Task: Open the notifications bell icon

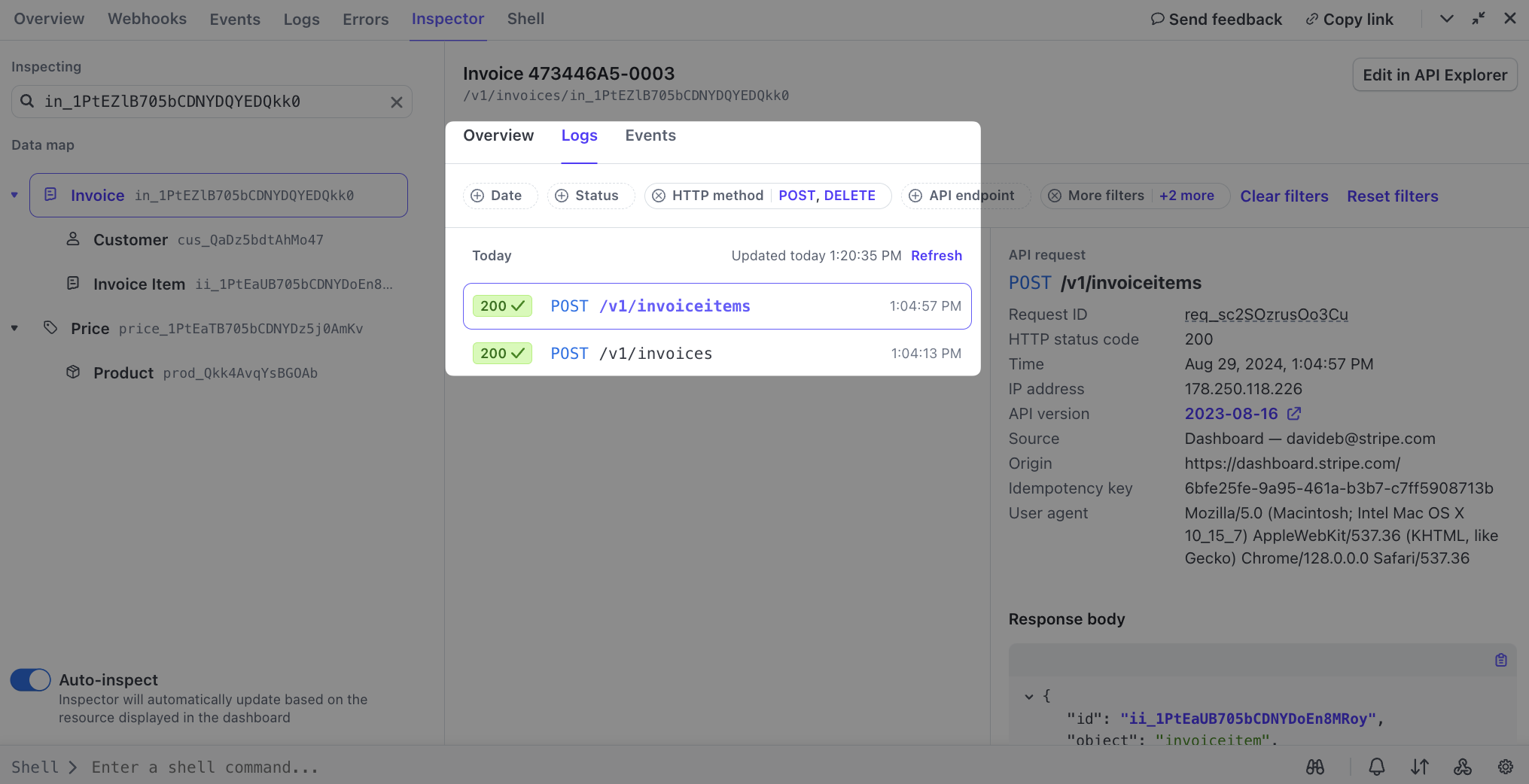Action: click(1376, 767)
